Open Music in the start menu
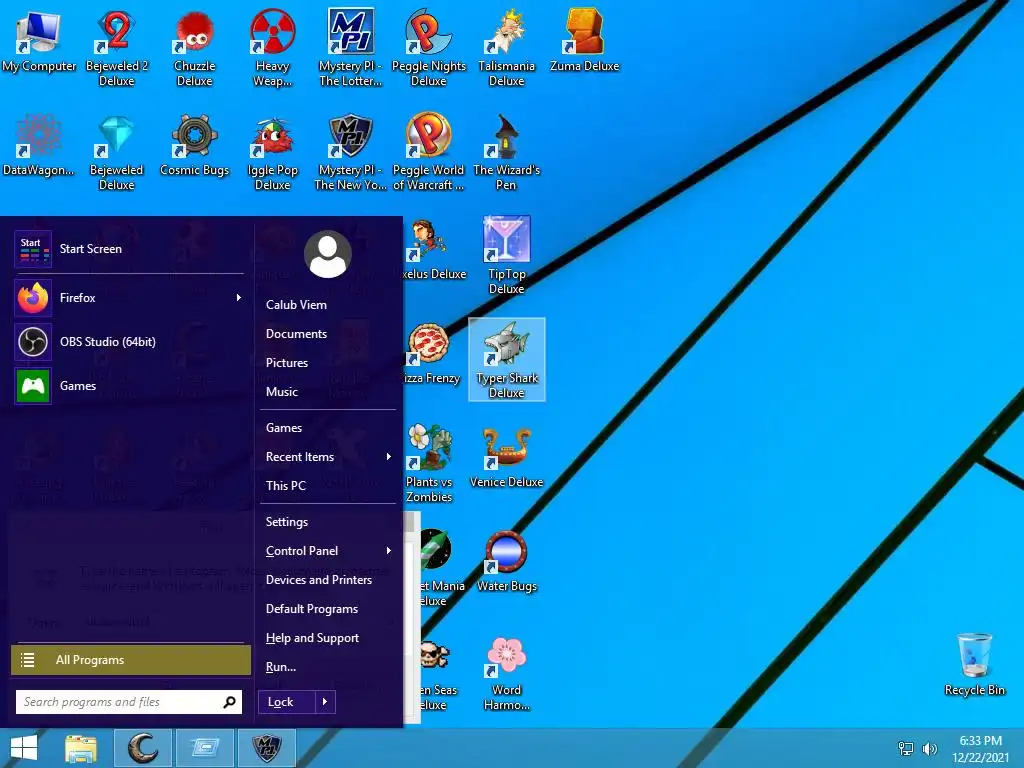1024x768 pixels. pyautogui.click(x=281, y=392)
